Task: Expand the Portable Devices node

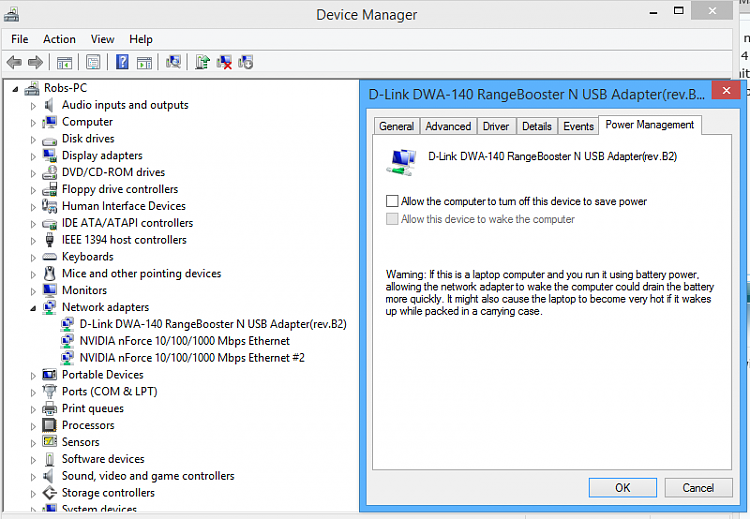Action: click(33, 375)
